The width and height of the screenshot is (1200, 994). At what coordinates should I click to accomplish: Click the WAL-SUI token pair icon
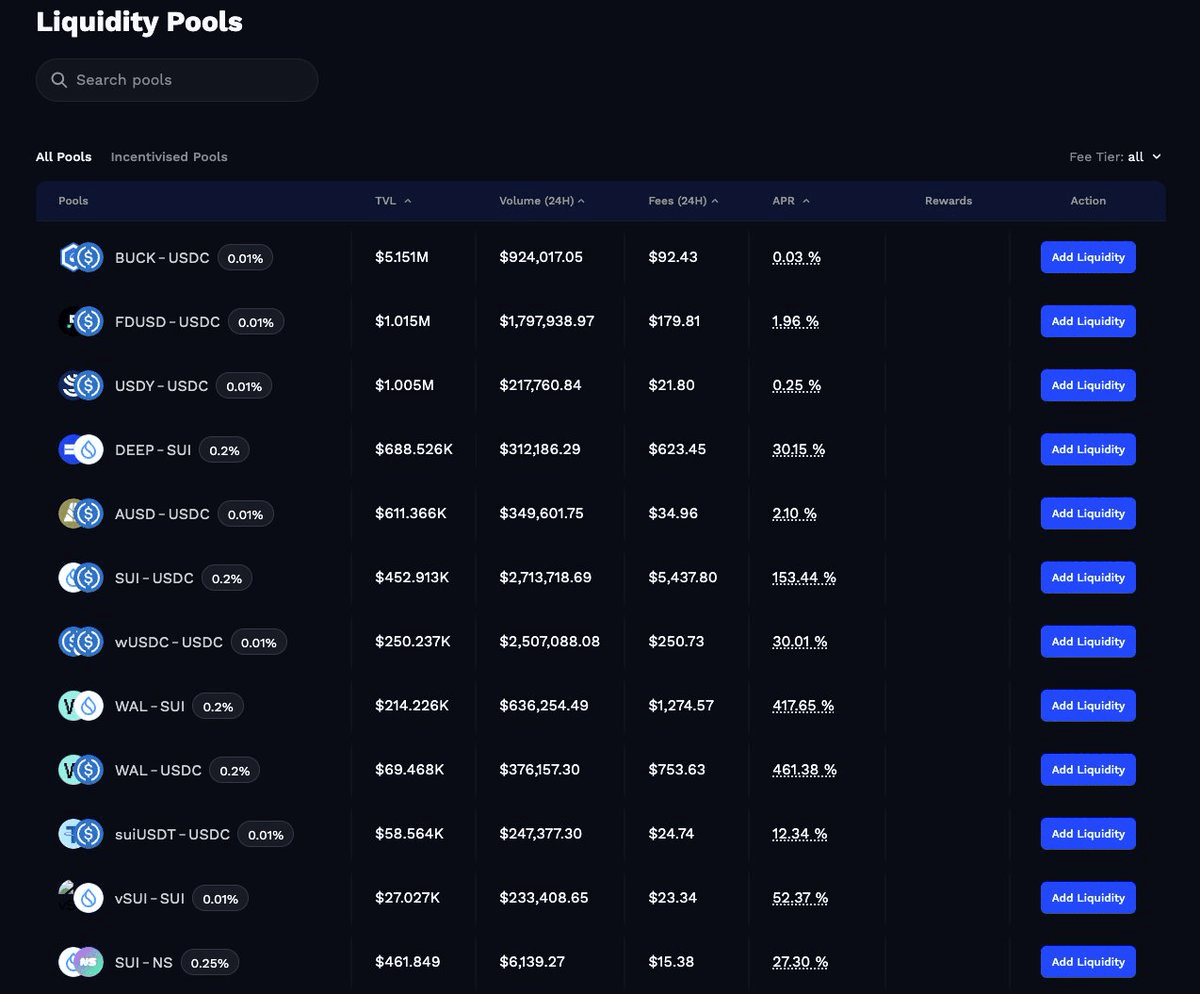pyautogui.click(x=81, y=705)
